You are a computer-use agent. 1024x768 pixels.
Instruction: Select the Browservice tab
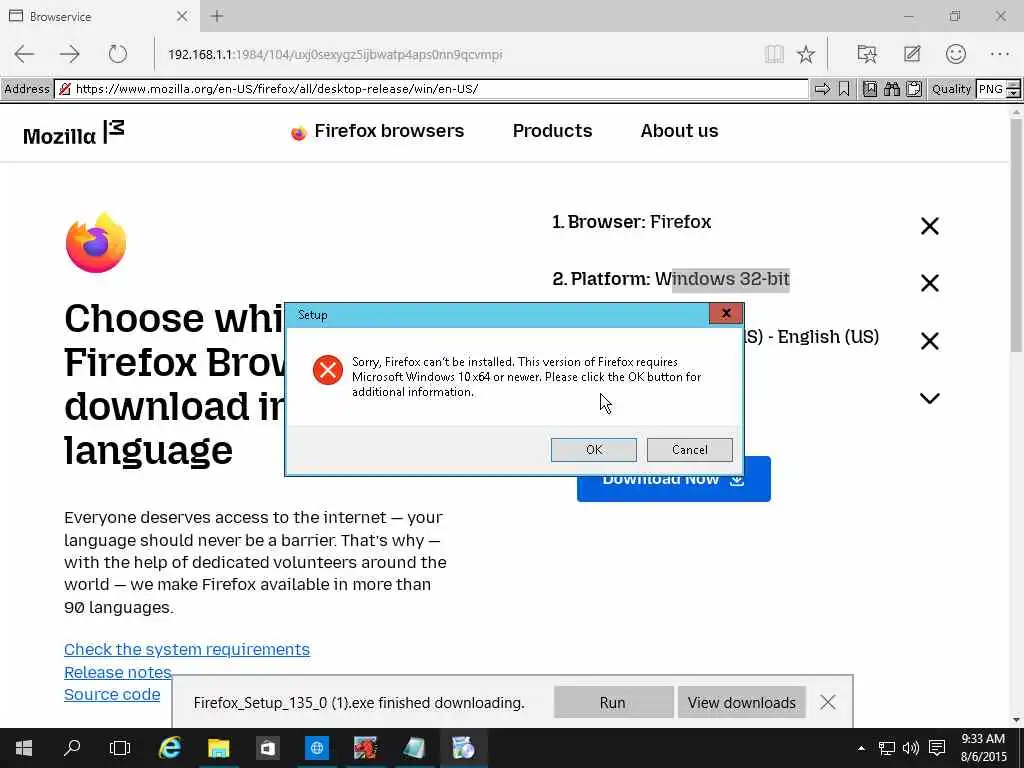pyautogui.click(x=98, y=16)
